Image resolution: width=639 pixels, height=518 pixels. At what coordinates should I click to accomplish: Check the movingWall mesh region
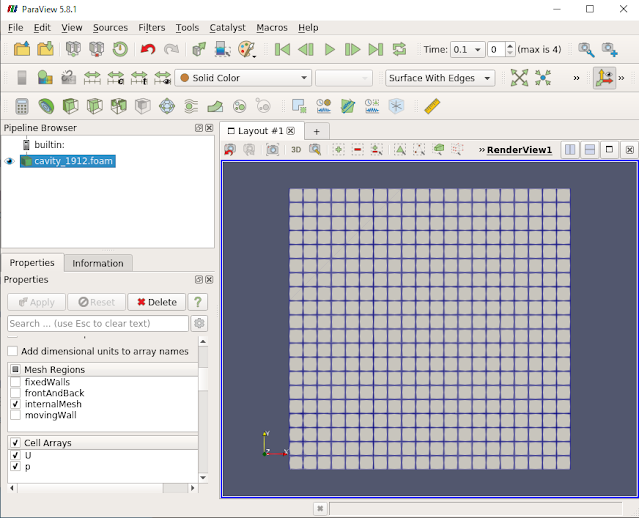coord(15,415)
